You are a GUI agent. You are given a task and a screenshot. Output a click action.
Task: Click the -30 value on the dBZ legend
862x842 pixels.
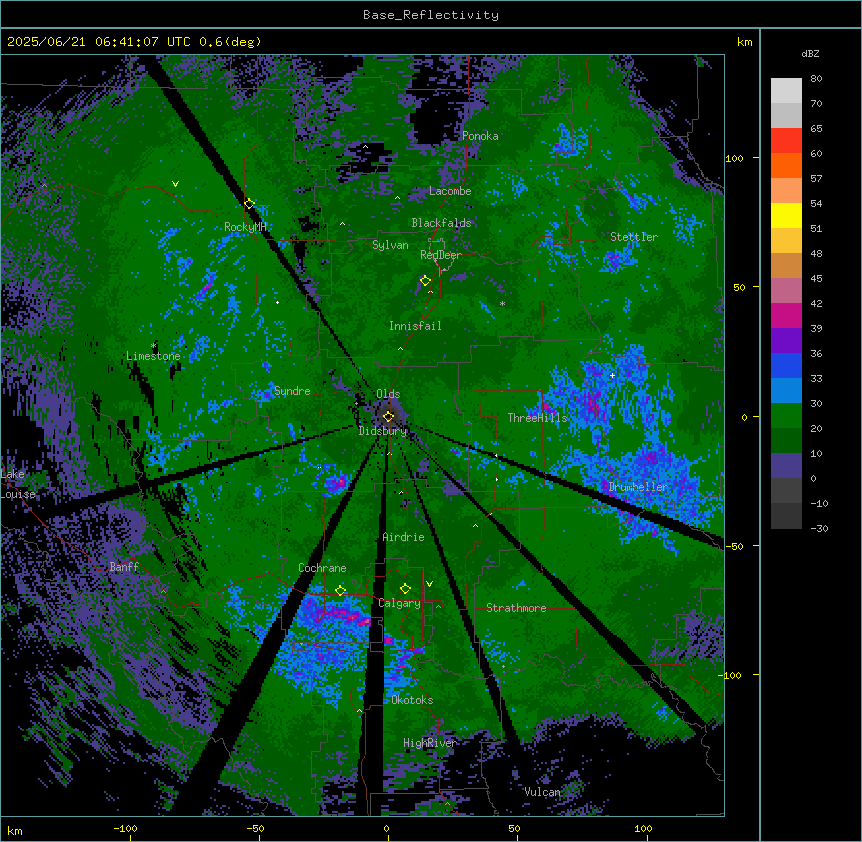[819, 528]
